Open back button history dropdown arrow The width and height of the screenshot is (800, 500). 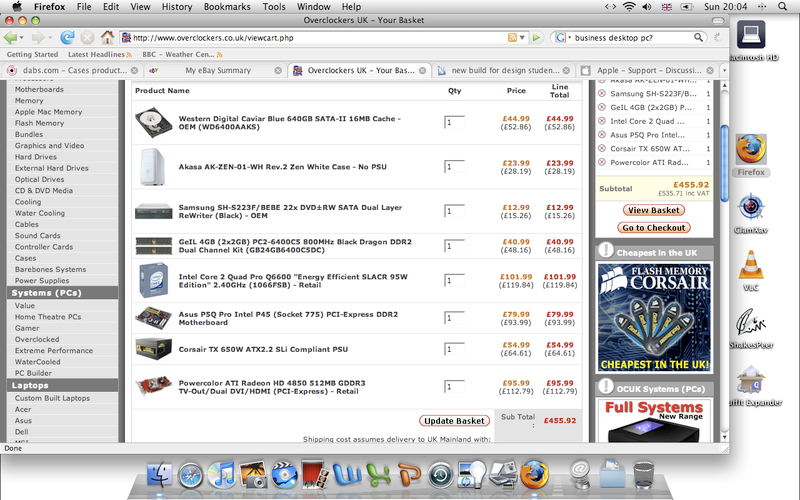(21, 38)
